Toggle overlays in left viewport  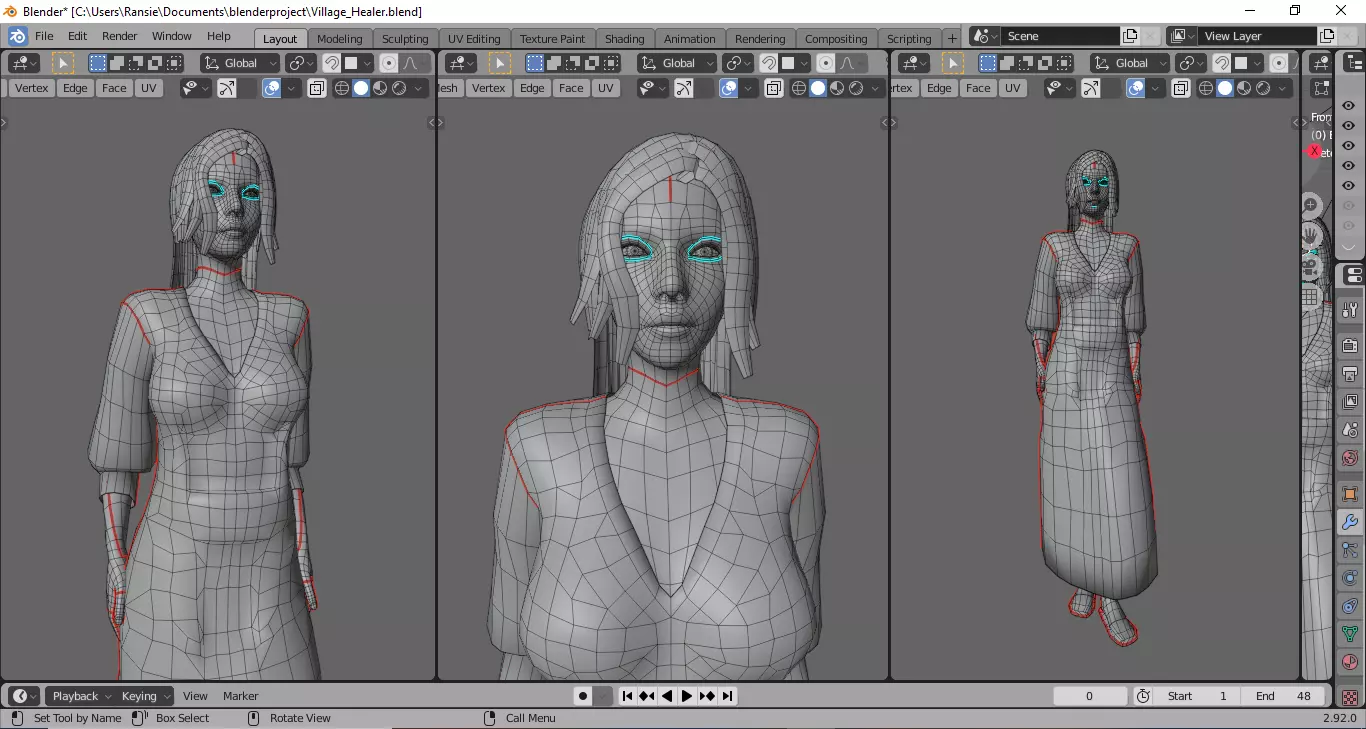coord(272,88)
